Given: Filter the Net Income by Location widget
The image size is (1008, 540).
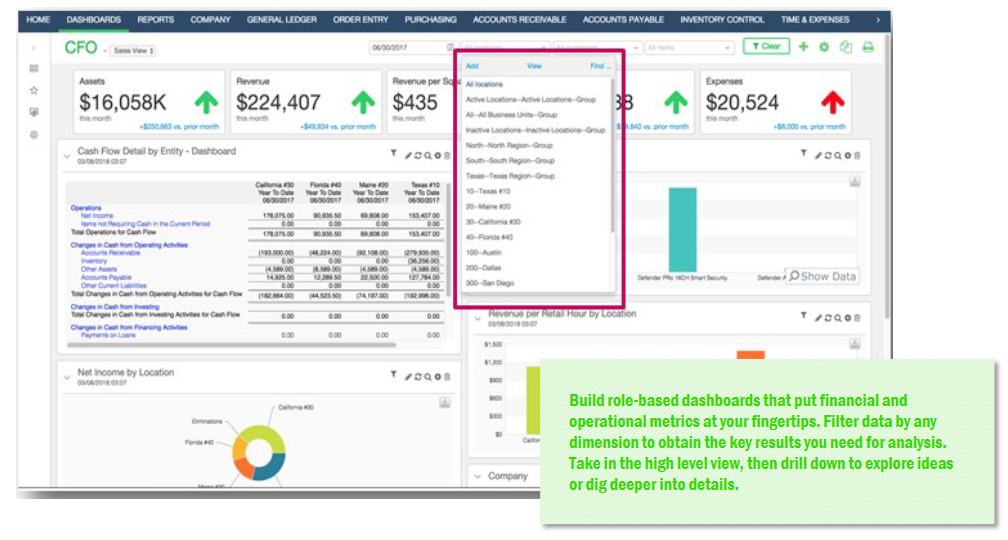Looking at the screenshot, I should point(393,374).
